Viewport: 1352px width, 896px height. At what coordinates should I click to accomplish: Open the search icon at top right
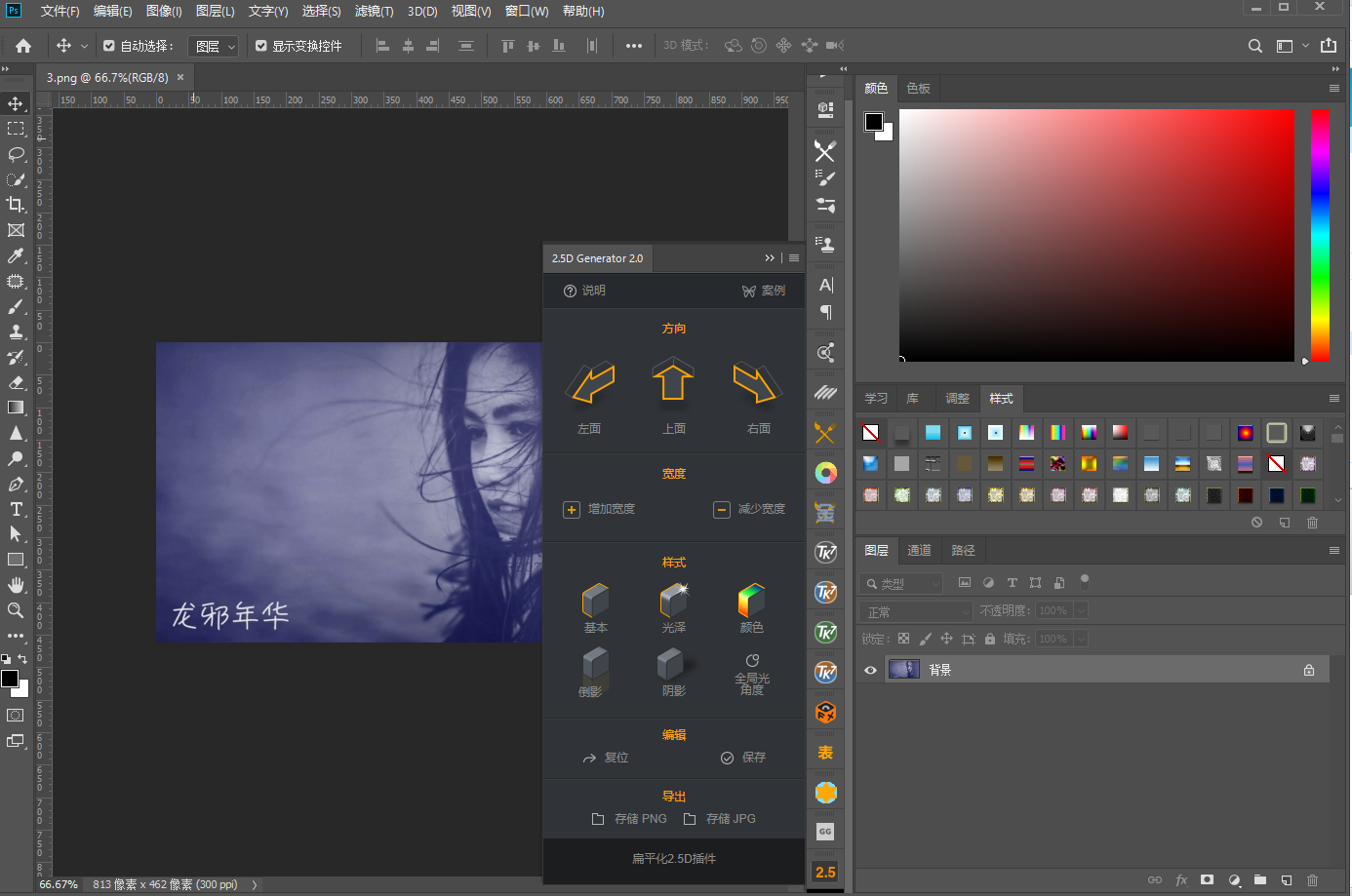tap(1255, 46)
